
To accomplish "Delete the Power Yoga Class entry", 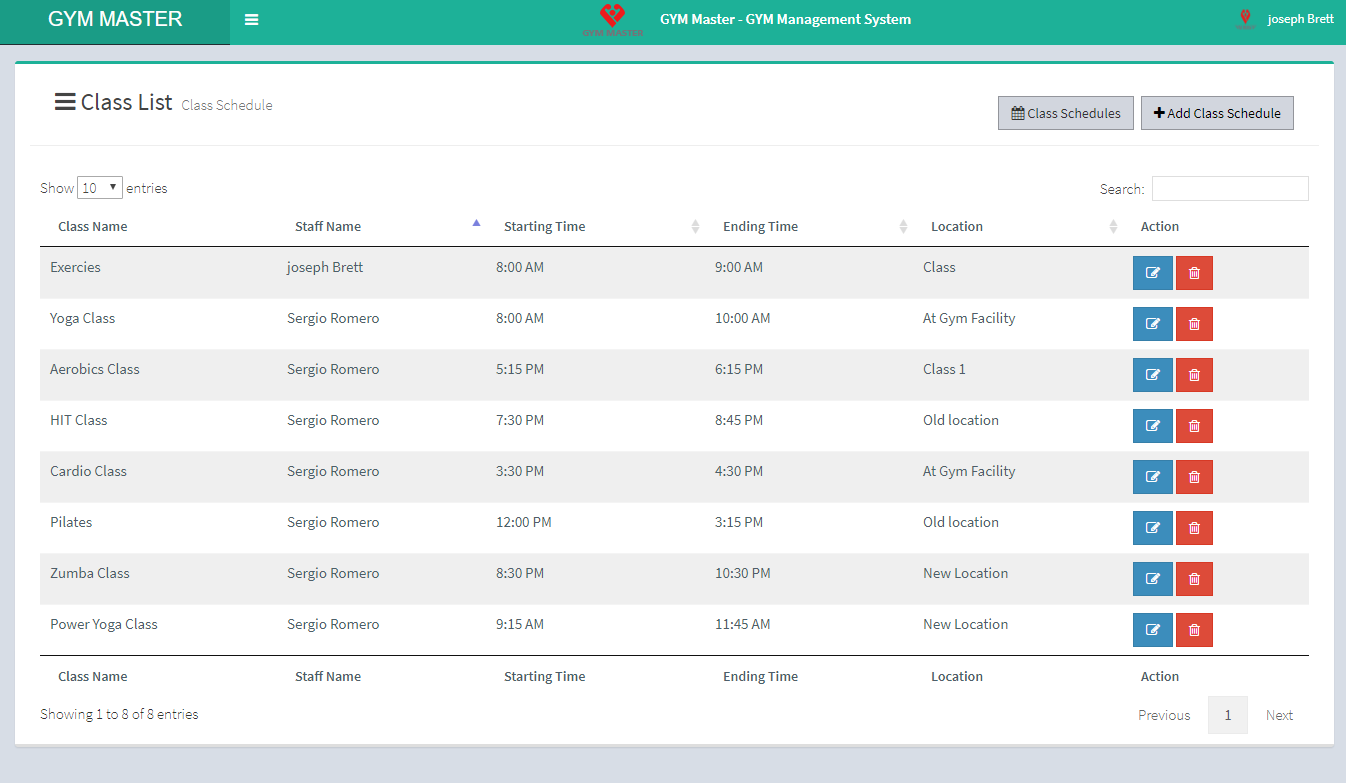I will 1194,630.
